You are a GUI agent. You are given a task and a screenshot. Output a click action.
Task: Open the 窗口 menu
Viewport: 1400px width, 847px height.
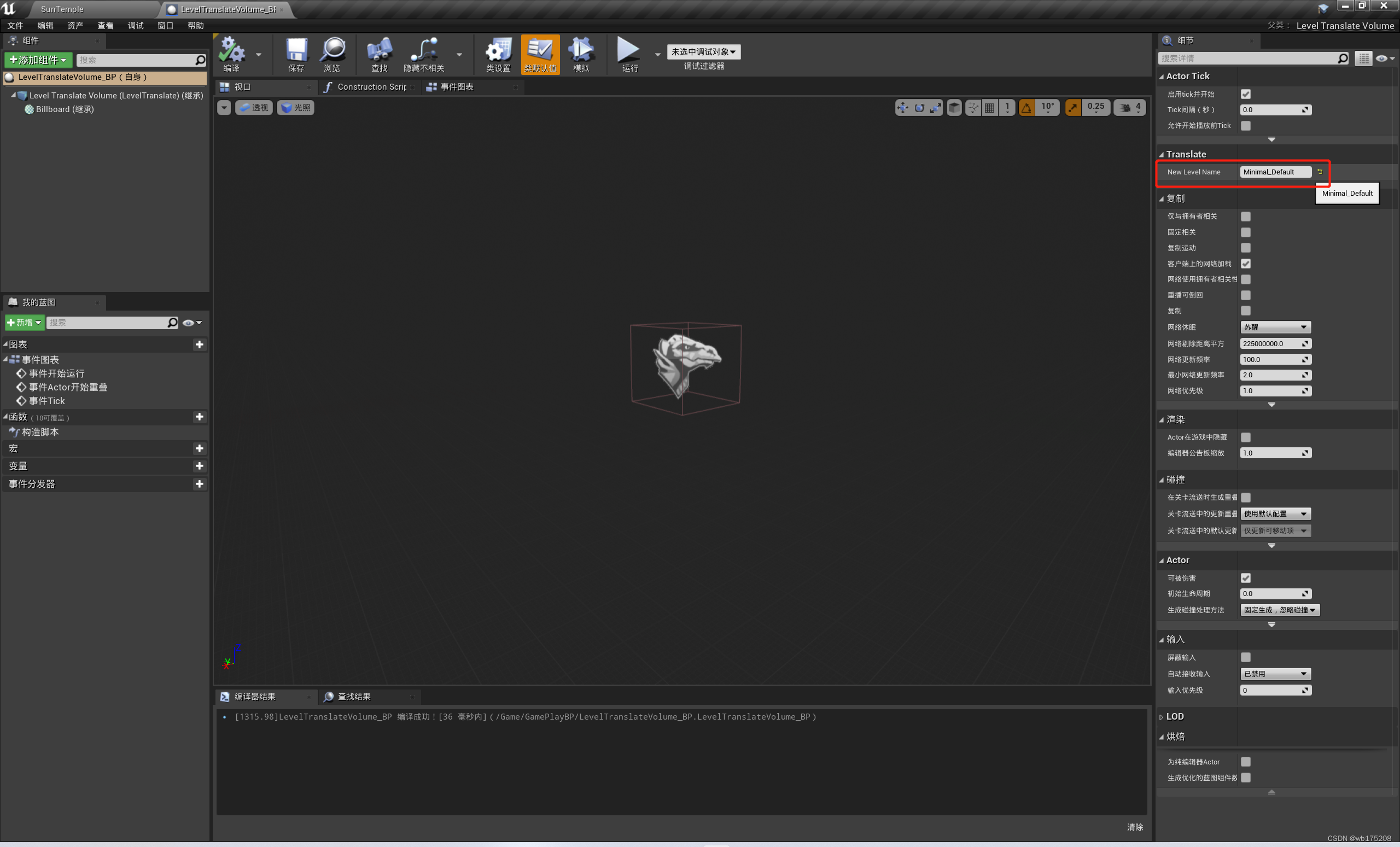165,26
